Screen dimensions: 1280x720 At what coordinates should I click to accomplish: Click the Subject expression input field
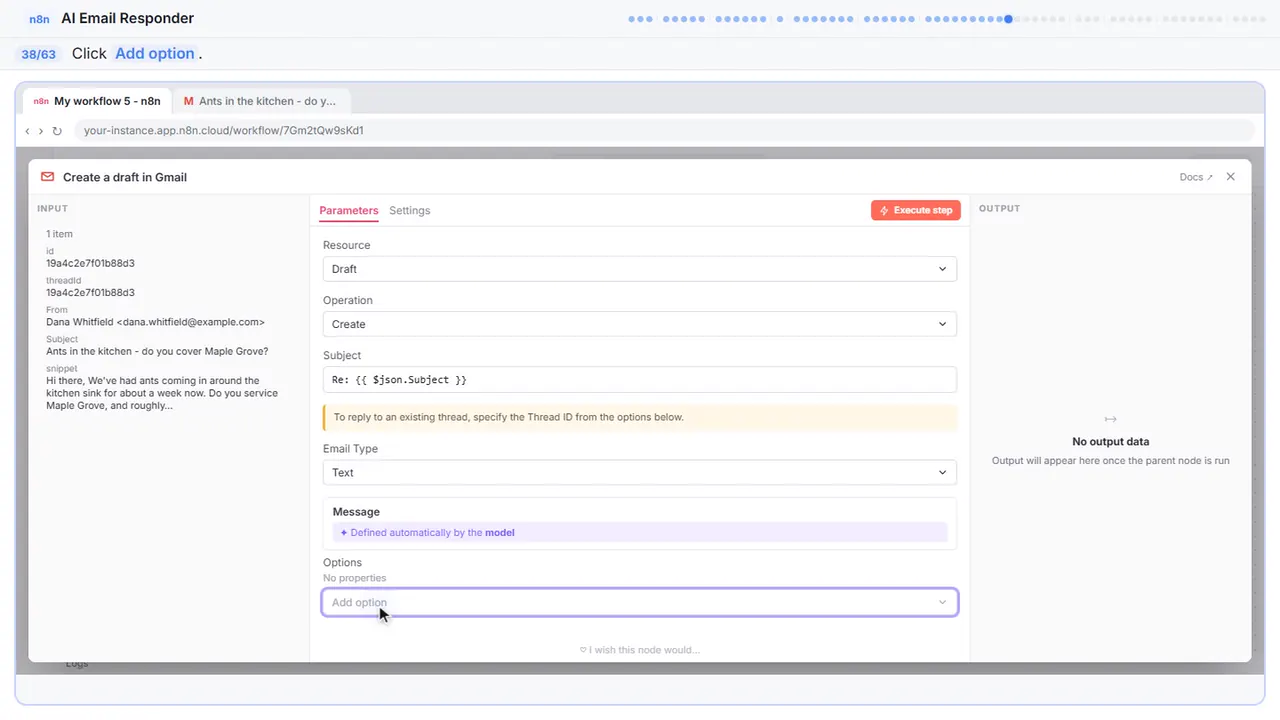[x=640, y=380]
